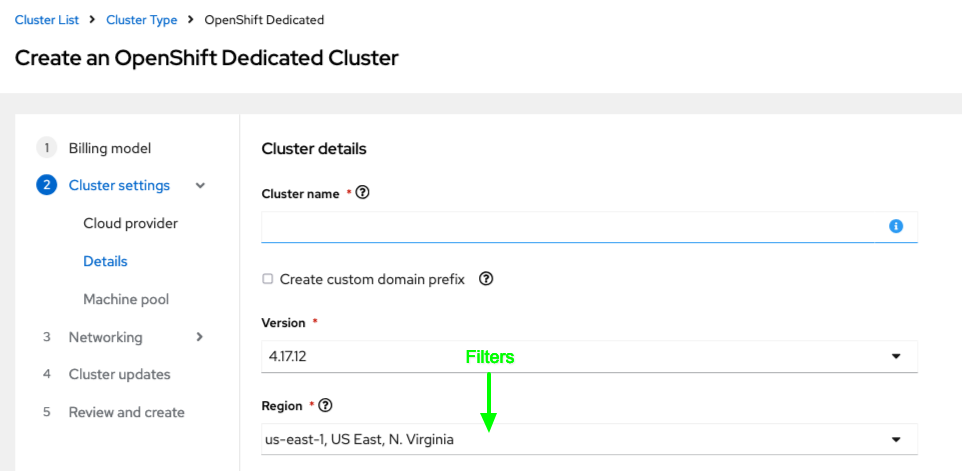Click the info icon in Cluster name field

click(896, 227)
